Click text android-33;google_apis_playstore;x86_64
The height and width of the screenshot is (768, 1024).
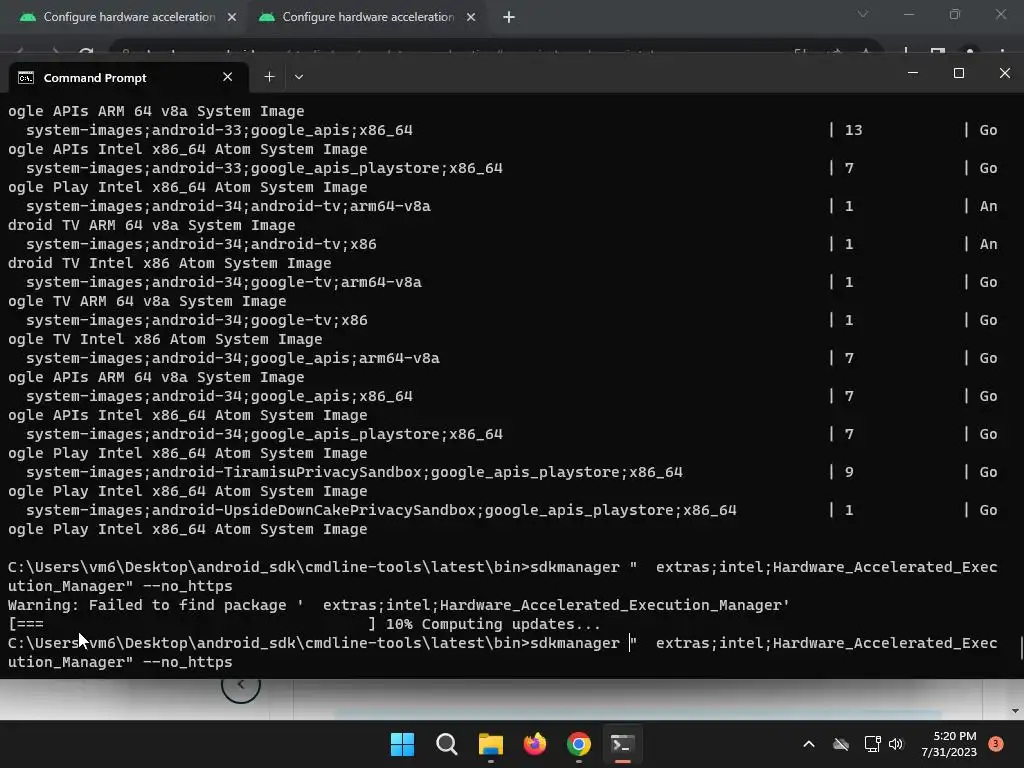point(327,168)
